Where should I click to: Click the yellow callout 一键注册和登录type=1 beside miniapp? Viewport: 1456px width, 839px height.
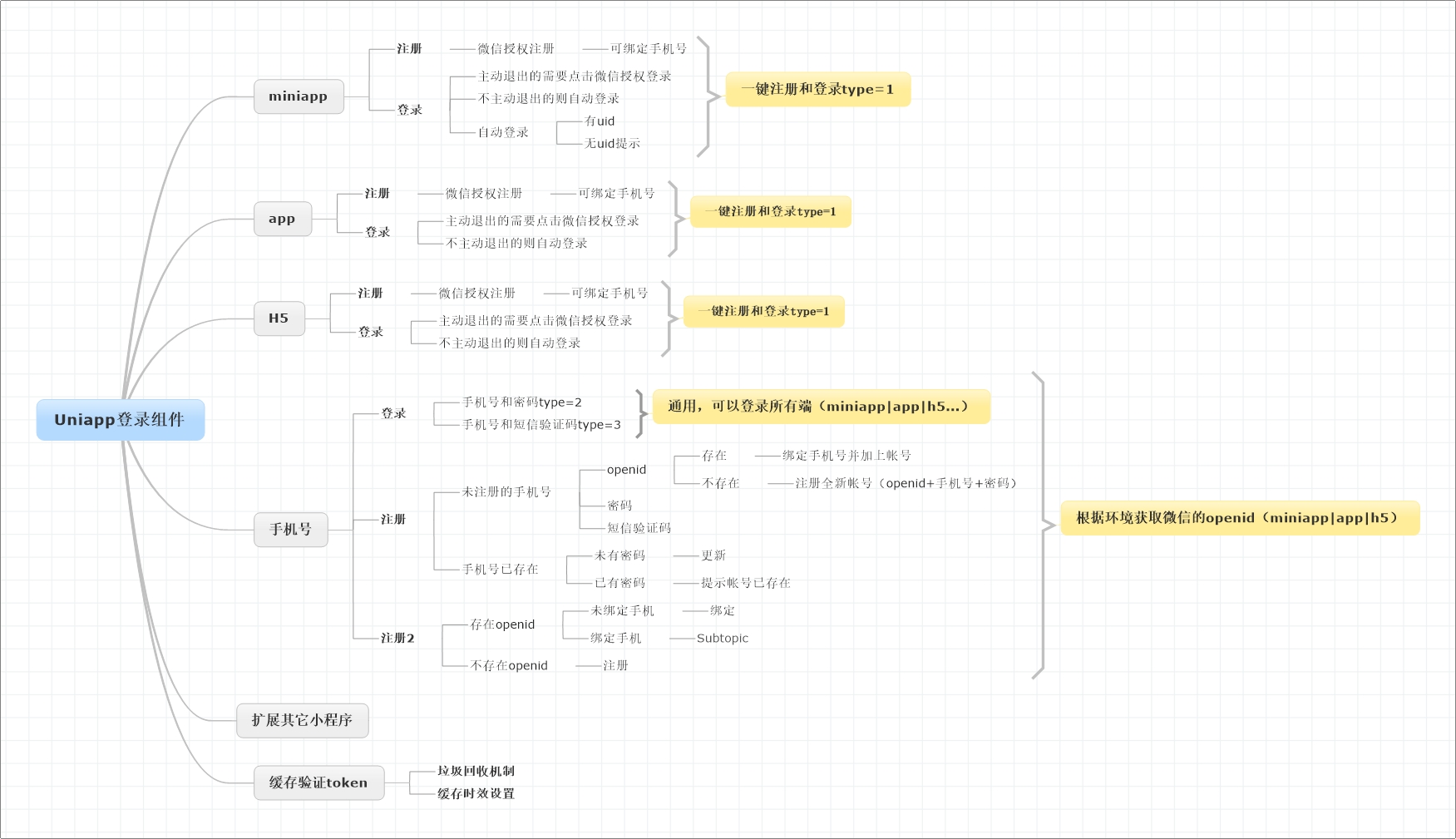tap(817, 89)
